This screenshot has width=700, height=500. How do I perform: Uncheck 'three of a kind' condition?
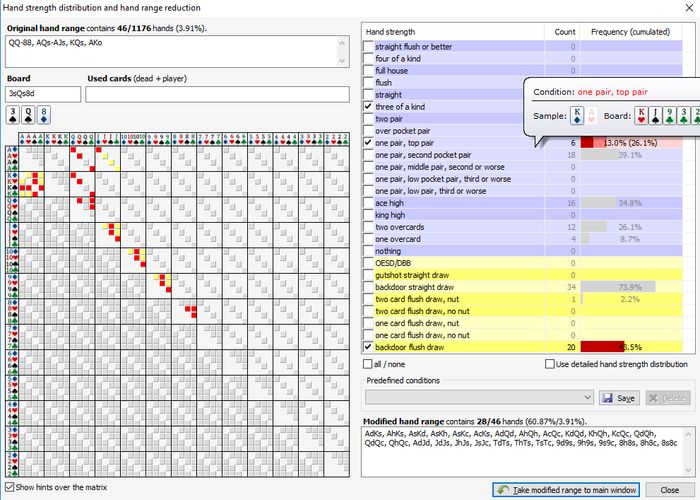368,107
